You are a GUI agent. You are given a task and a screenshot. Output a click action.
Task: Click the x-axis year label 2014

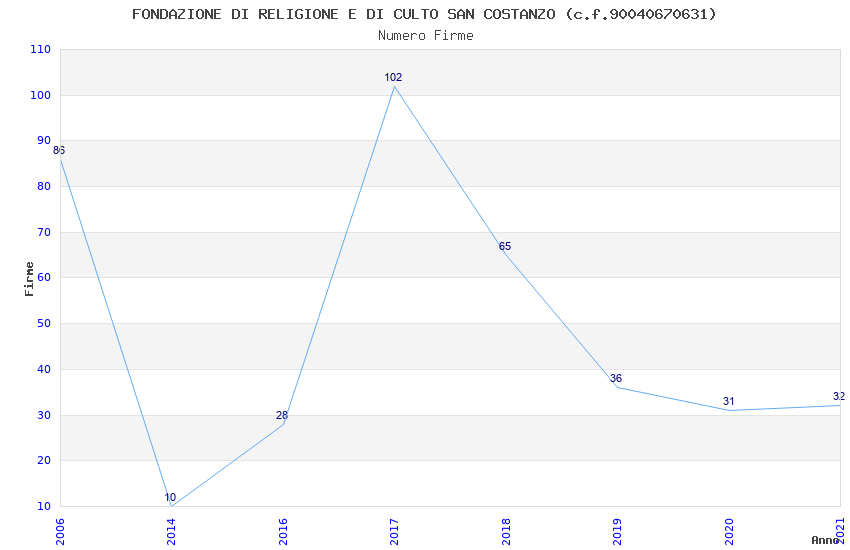171,531
